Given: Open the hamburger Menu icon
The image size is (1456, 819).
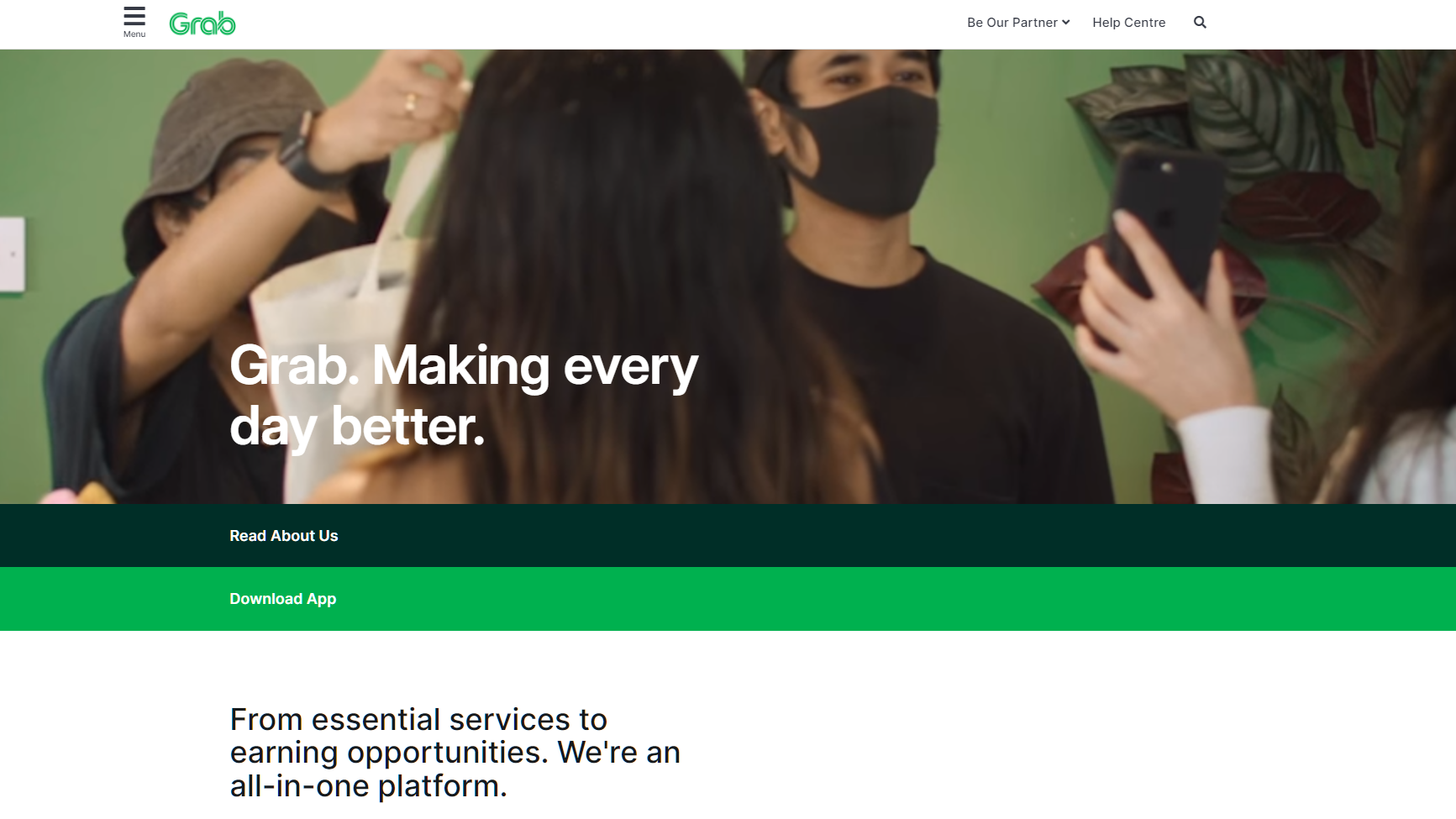Looking at the screenshot, I should click(x=134, y=16).
